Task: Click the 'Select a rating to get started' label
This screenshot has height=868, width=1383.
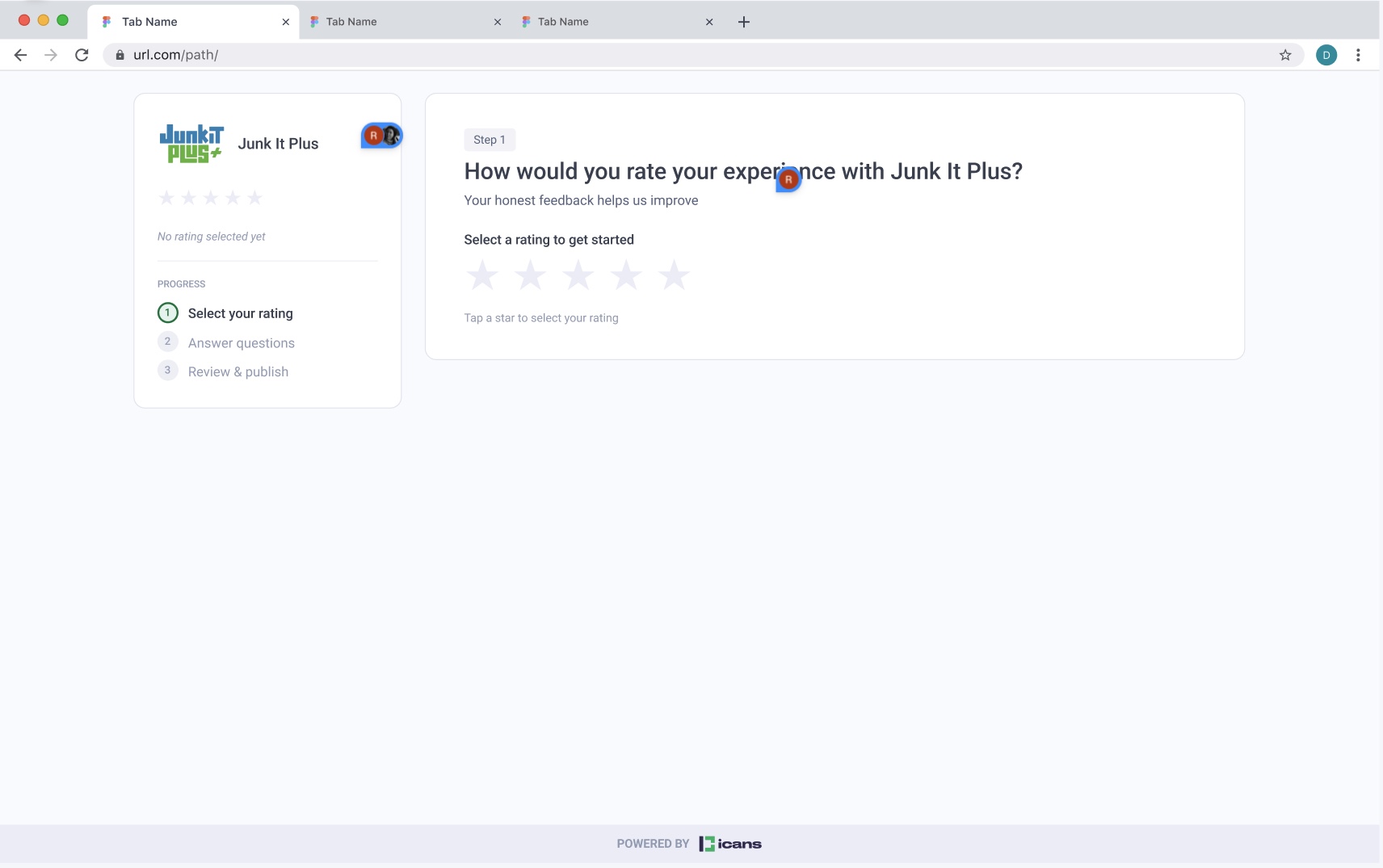Action: pos(549,240)
